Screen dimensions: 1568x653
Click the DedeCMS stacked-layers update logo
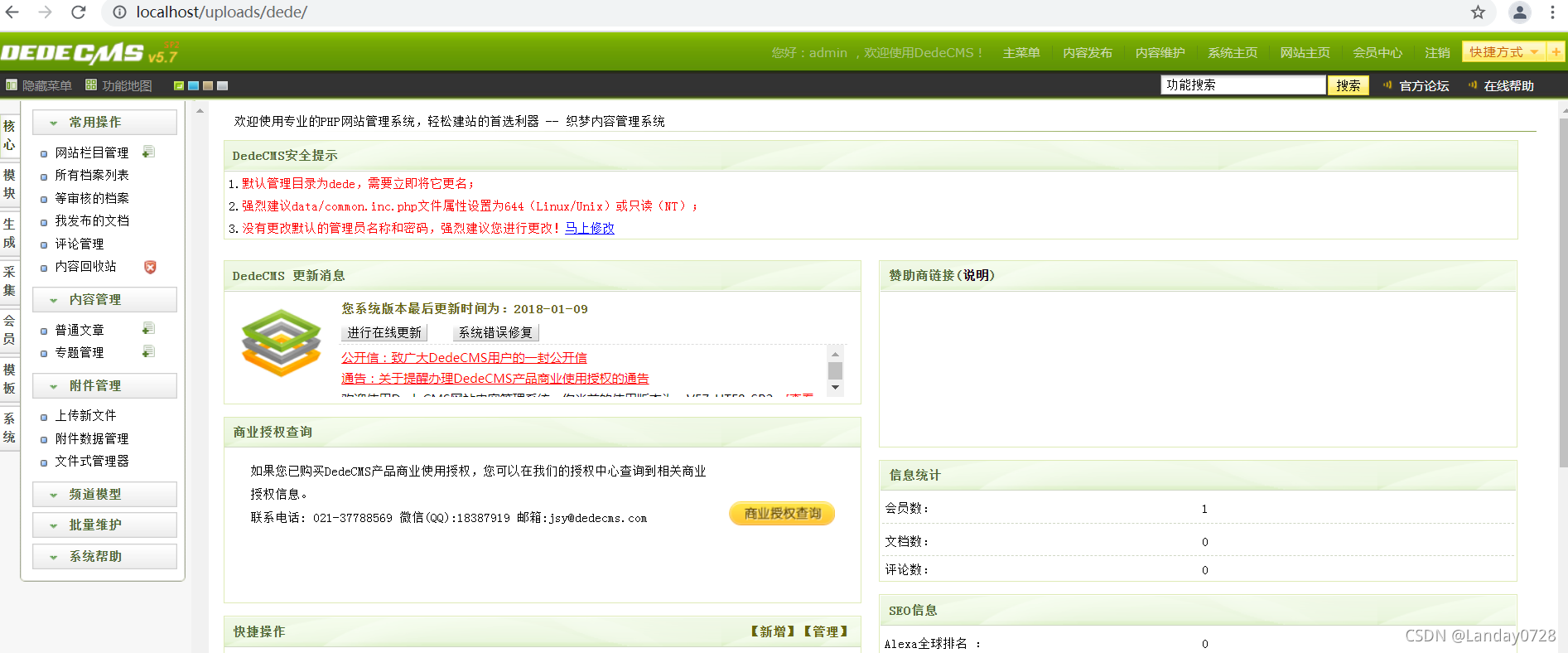pos(282,342)
